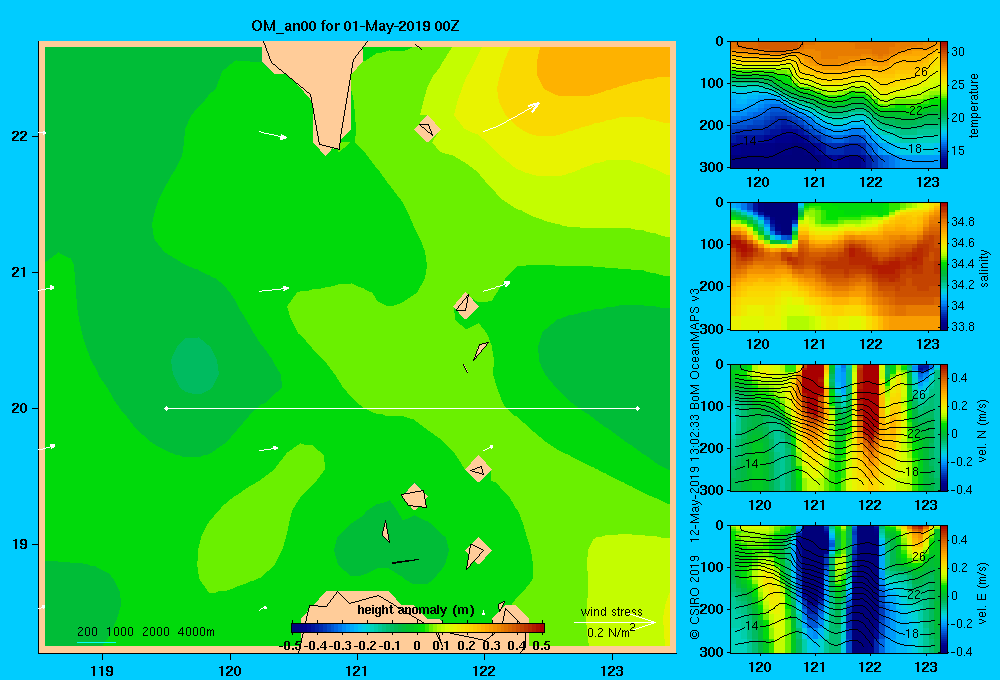Click the "wind stress" legend label
Image resolution: width=1000 pixels, height=680 pixels.
(x=611, y=612)
